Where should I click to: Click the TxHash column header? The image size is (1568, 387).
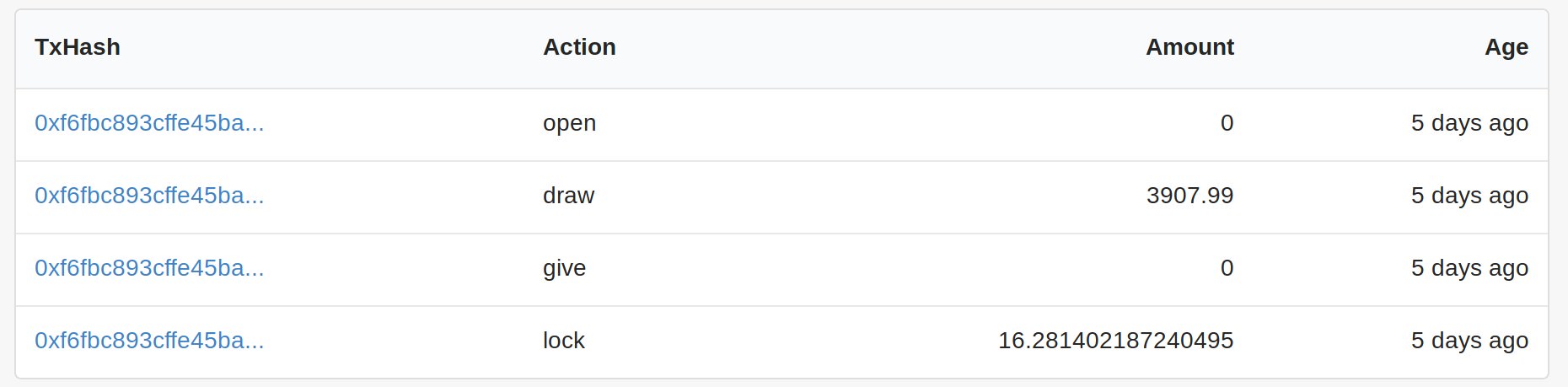(78, 47)
